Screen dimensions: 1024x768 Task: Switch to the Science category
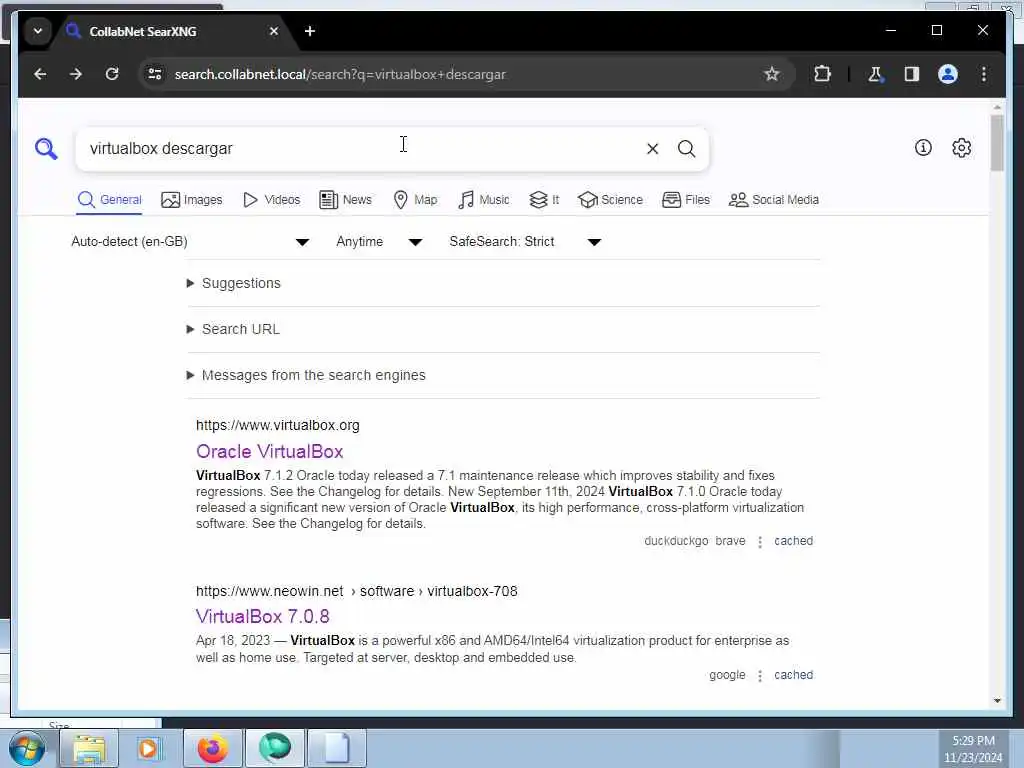611,200
